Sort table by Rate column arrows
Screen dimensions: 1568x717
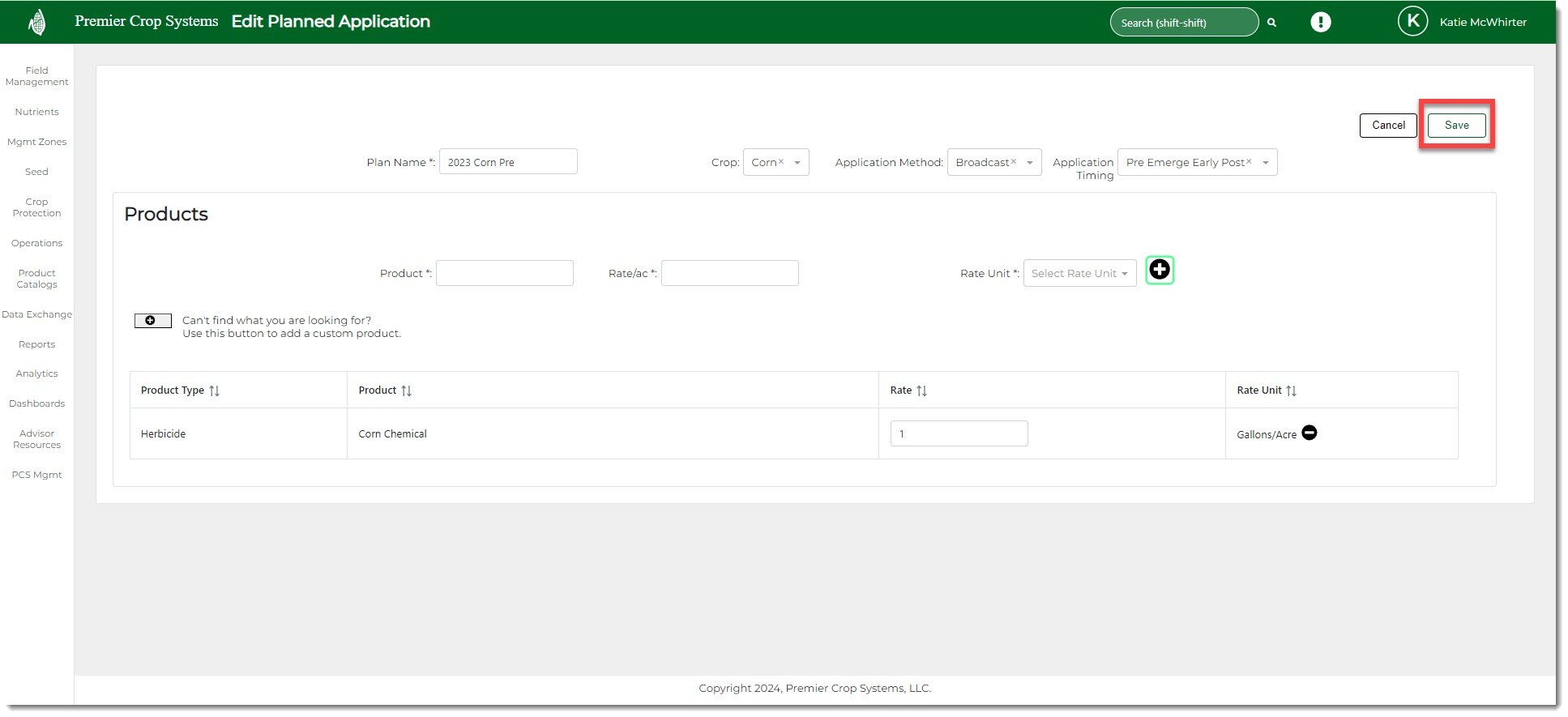click(921, 391)
